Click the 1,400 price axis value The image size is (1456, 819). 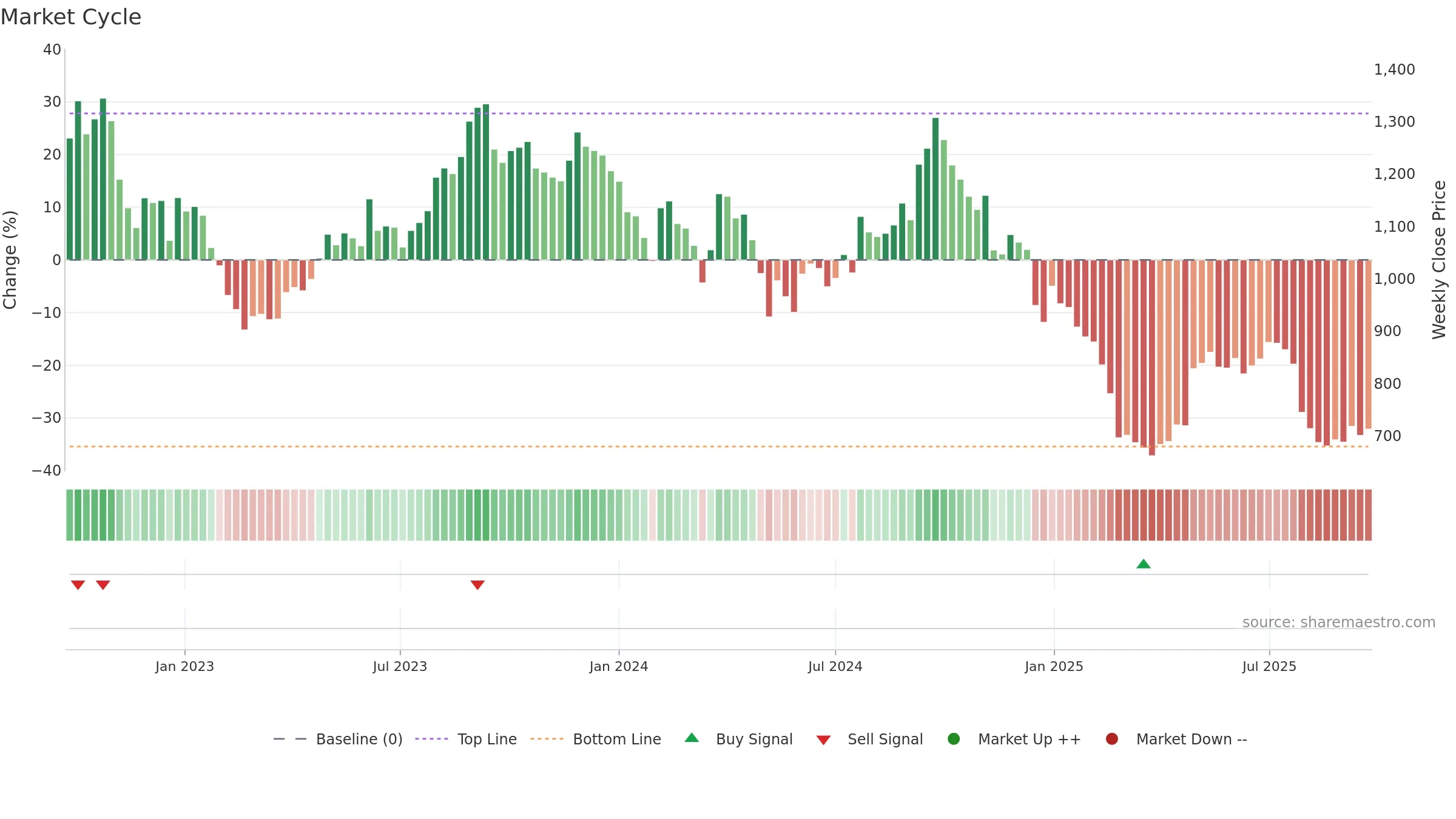[1394, 70]
